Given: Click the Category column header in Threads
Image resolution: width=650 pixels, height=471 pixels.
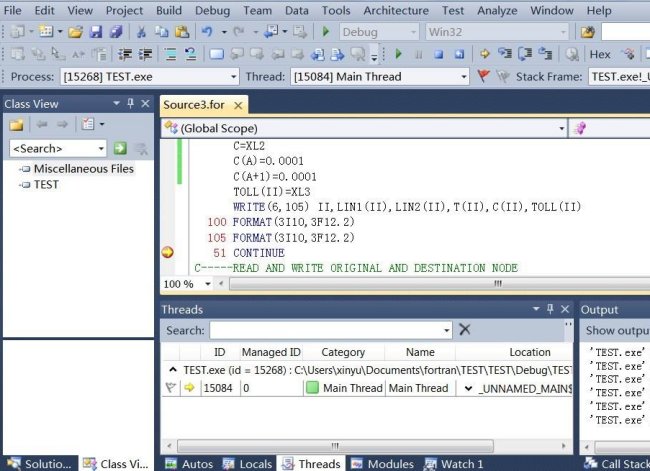Looking at the screenshot, I should (343, 352).
